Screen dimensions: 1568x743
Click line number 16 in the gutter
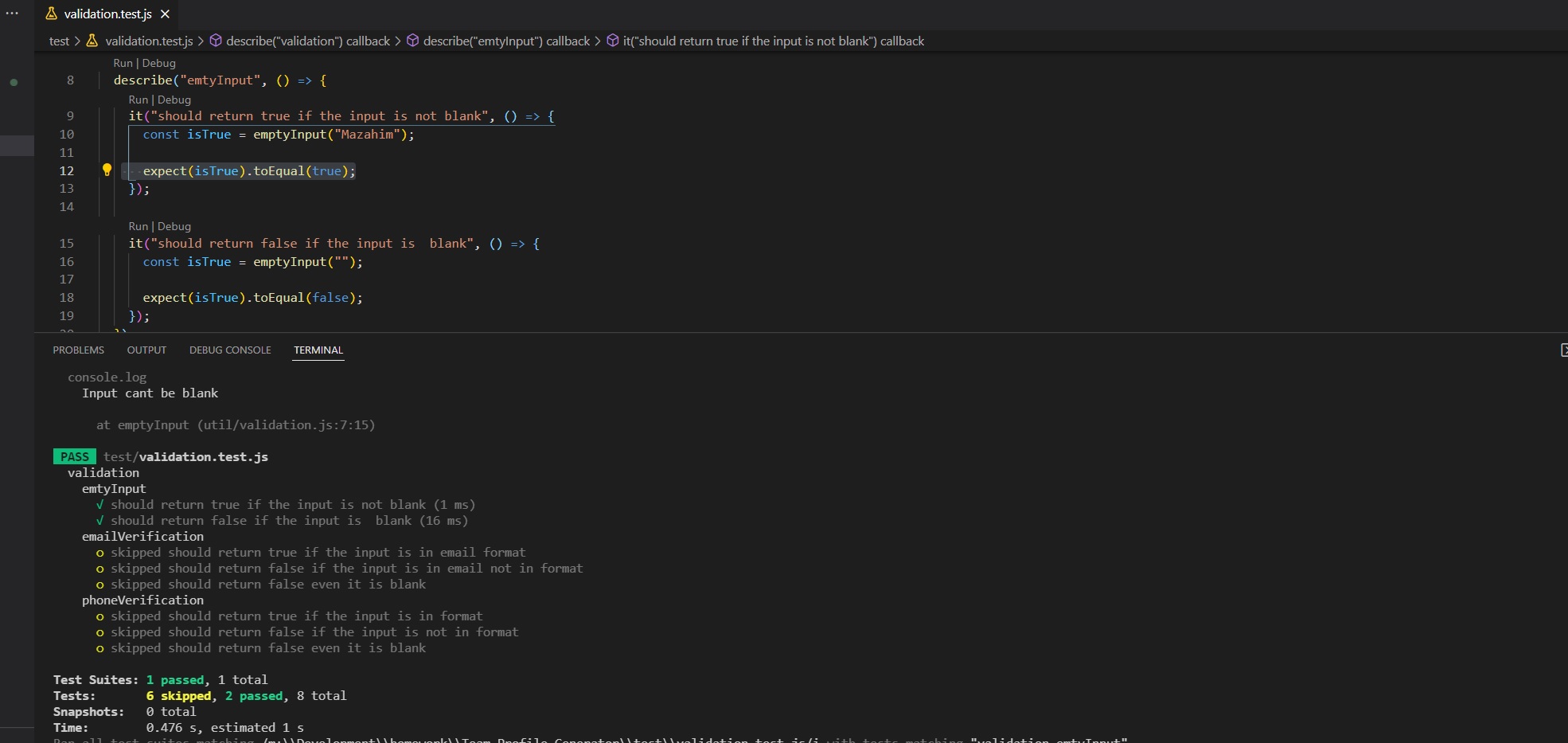click(67, 261)
